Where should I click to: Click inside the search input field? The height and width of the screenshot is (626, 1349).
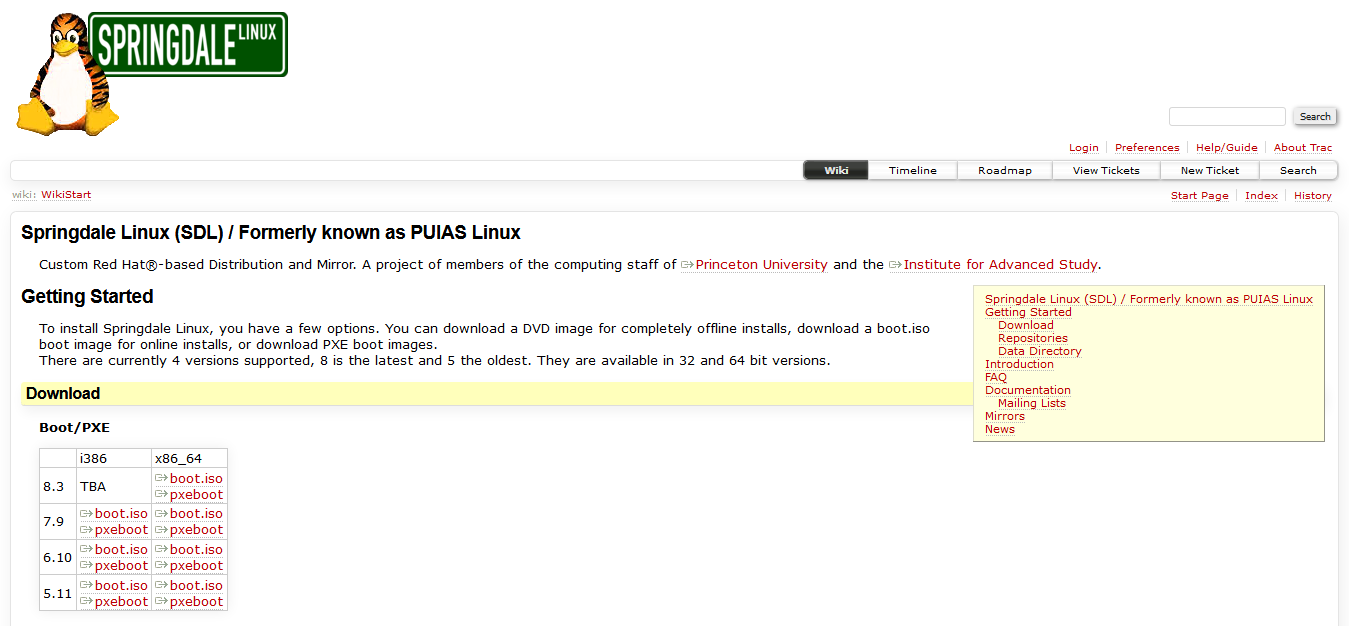pos(1227,116)
